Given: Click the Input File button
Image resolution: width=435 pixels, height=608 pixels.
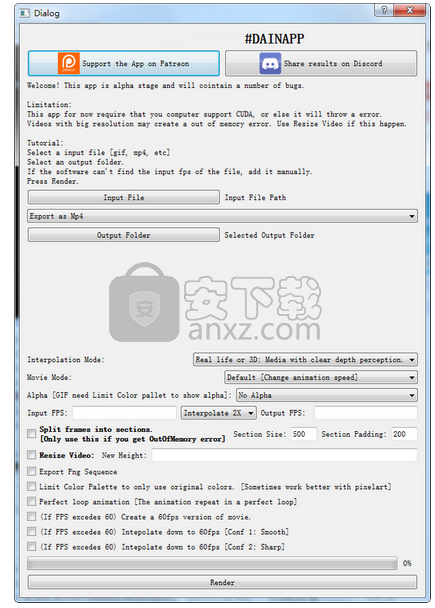Looking at the screenshot, I should point(124,197).
